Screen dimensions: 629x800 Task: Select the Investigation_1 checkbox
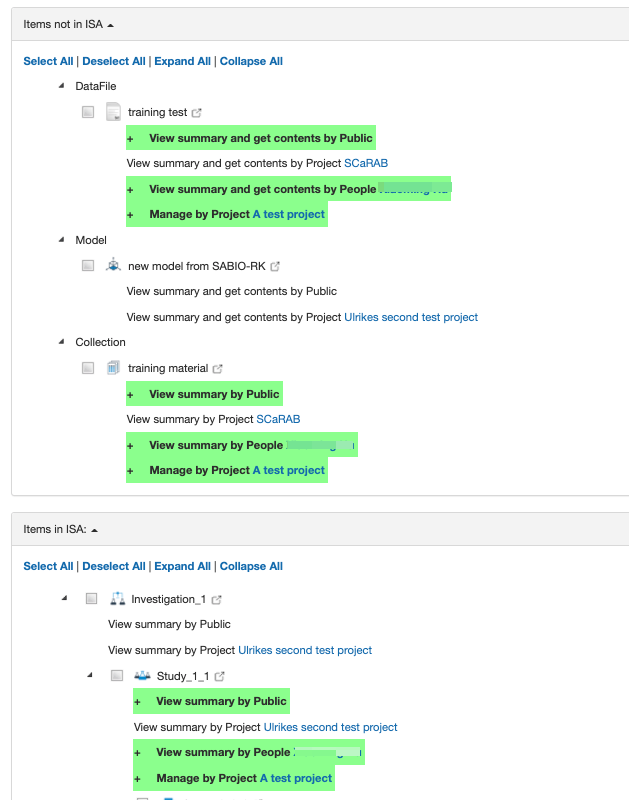(x=91, y=599)
